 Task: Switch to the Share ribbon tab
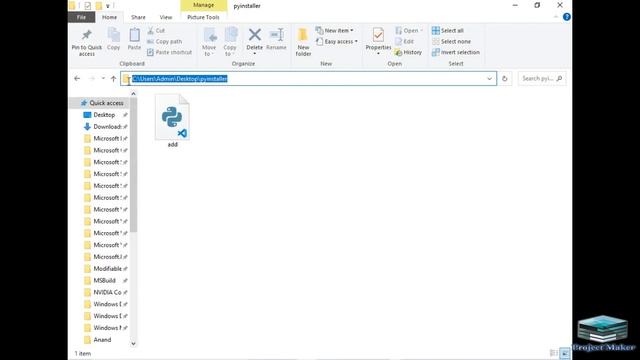tap(138, 17)
